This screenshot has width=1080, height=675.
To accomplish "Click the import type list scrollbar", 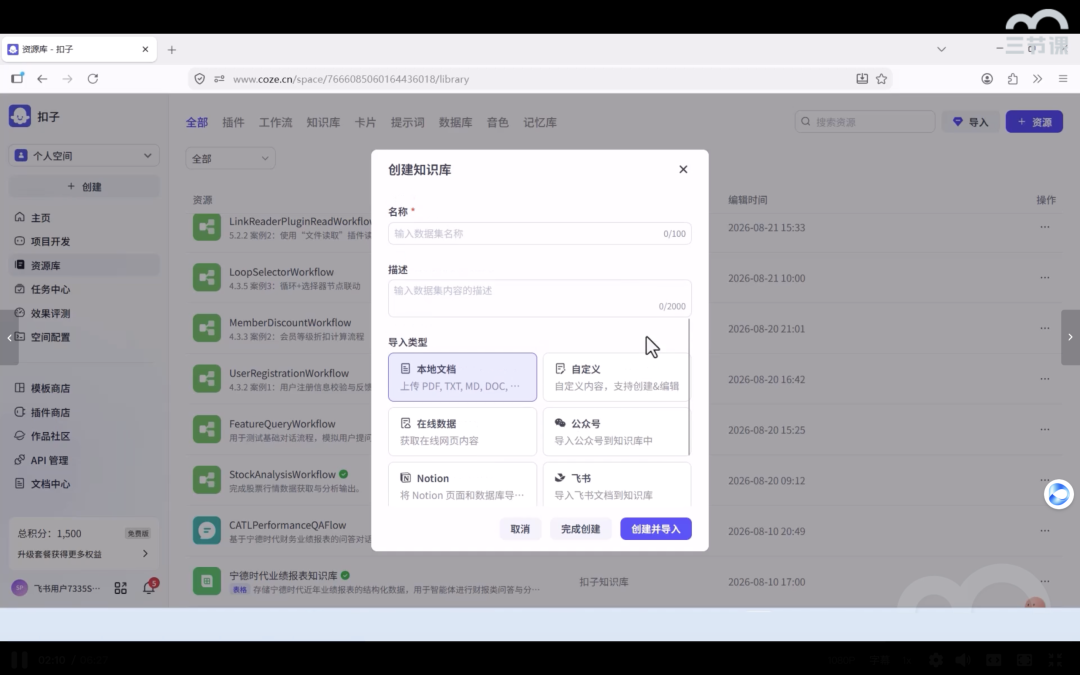I will (689, 386).
